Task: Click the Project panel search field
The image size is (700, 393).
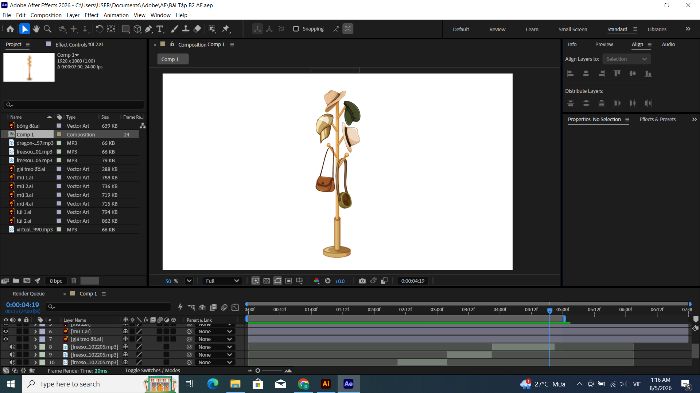Action: point(74,105)
